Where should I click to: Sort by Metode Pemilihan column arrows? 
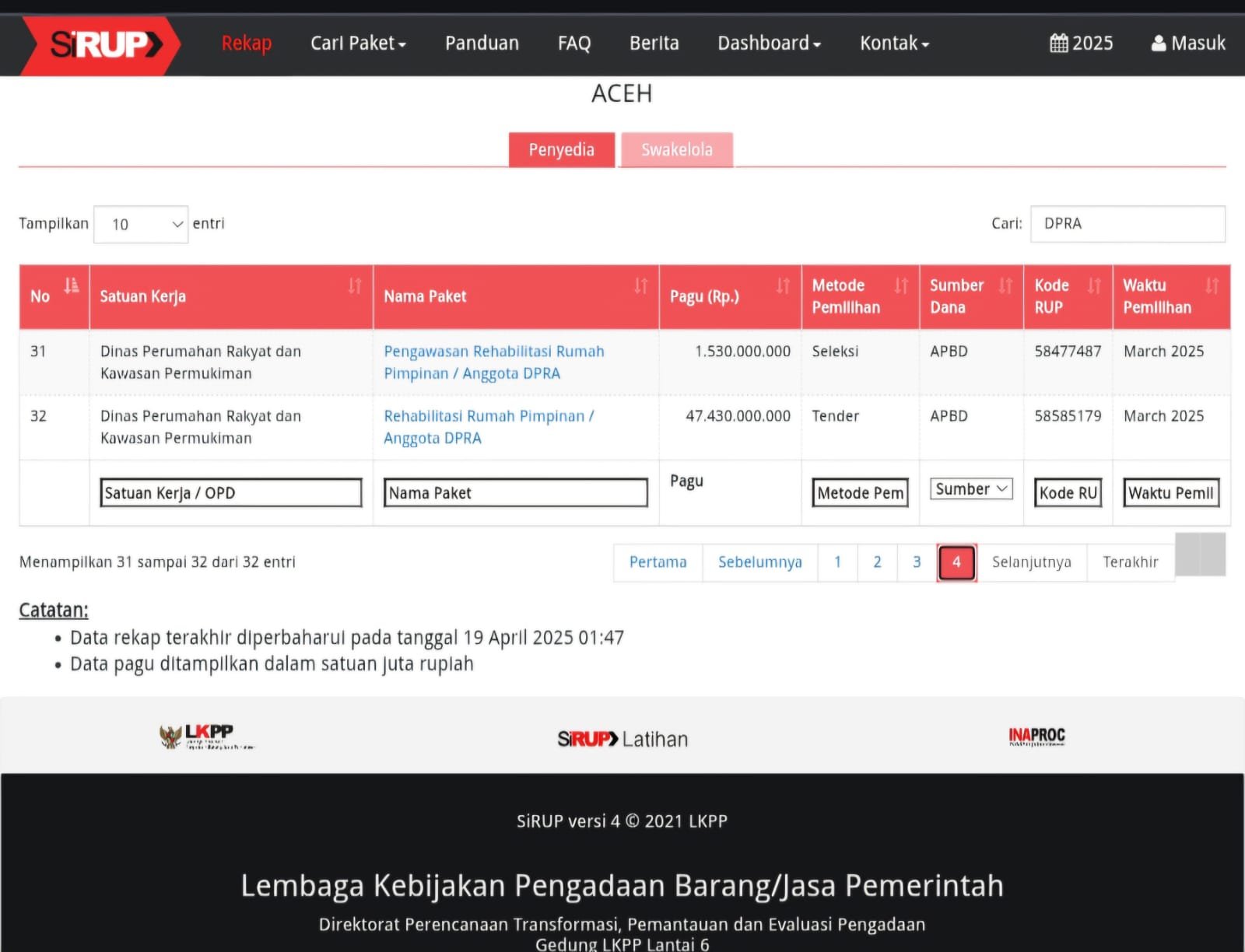(901, 286)
